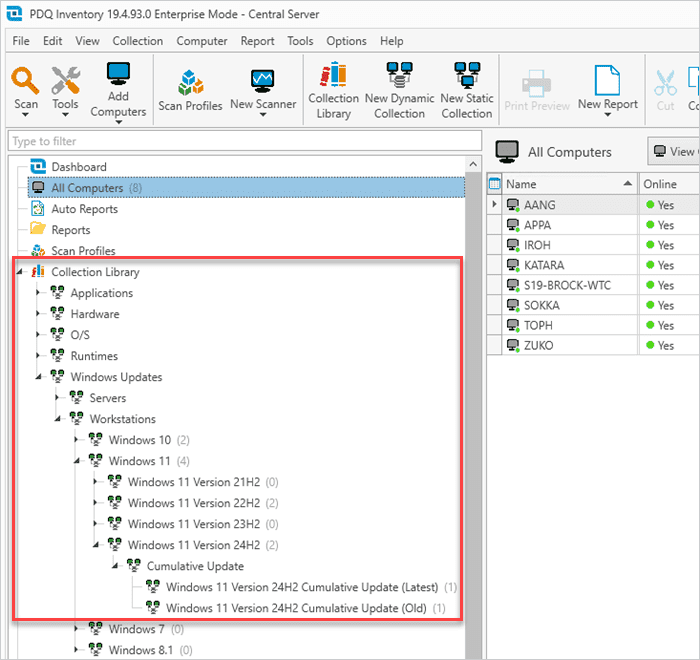Open the Tools toolbar dropdown arrow

point(66,115)
